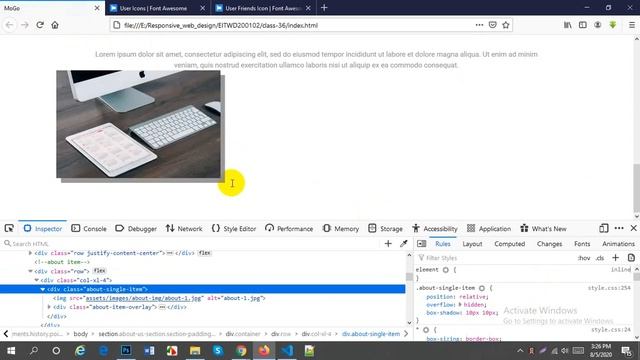This screenshot has height=360, width=640.
Task: Save the page to Pocket
Action: (x=493, y=25)
